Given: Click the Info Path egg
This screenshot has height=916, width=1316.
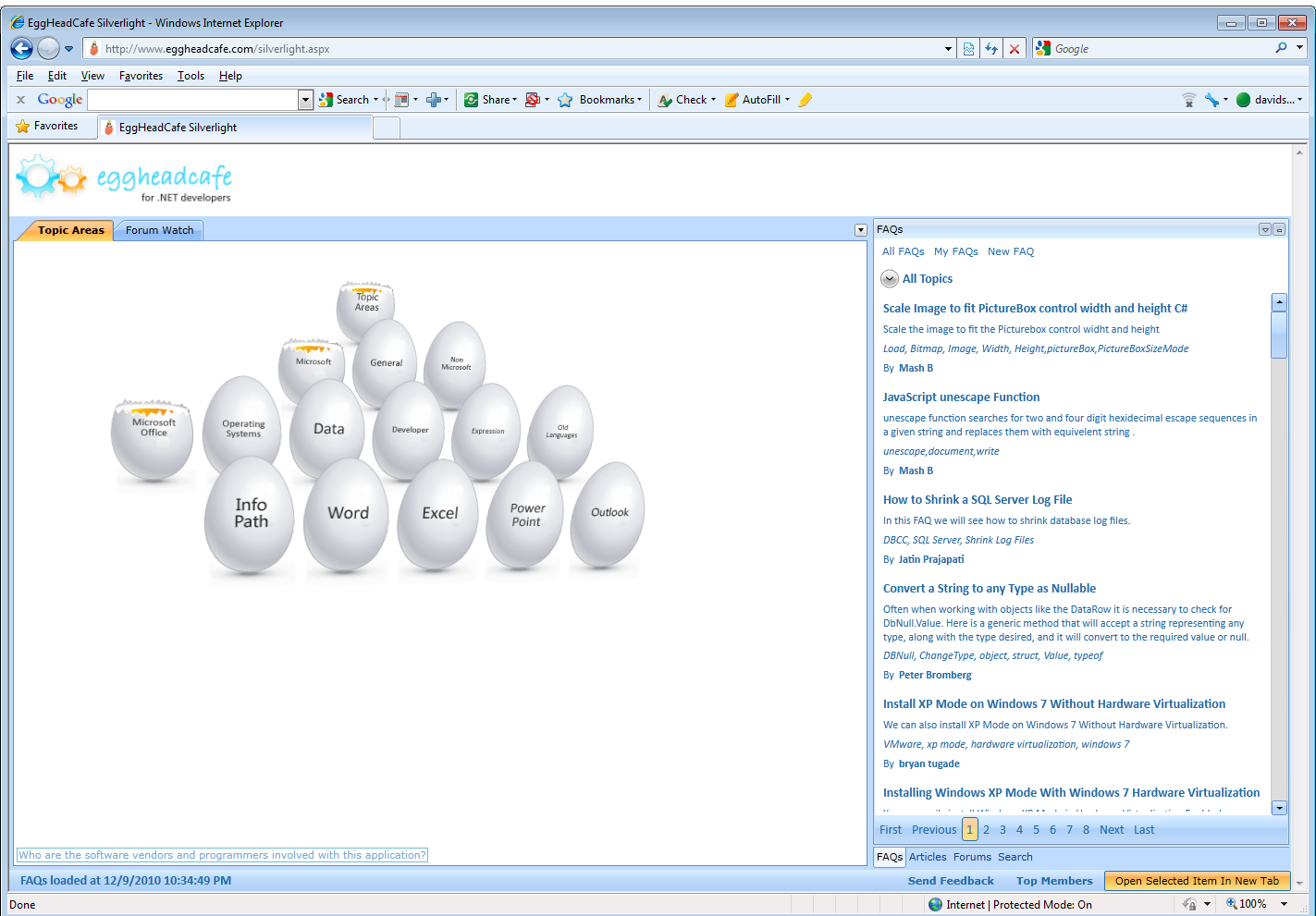Looking at the screenshot, I should [250, 515].
